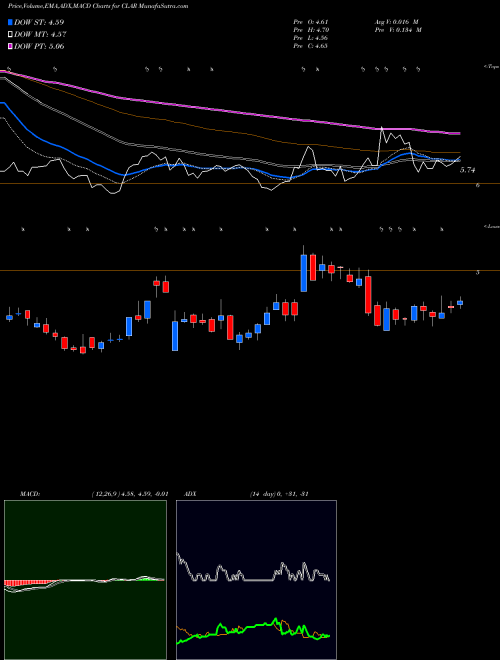Click the ADX panel title label
Screen dimensions: 500x660
tap(190, 494)
